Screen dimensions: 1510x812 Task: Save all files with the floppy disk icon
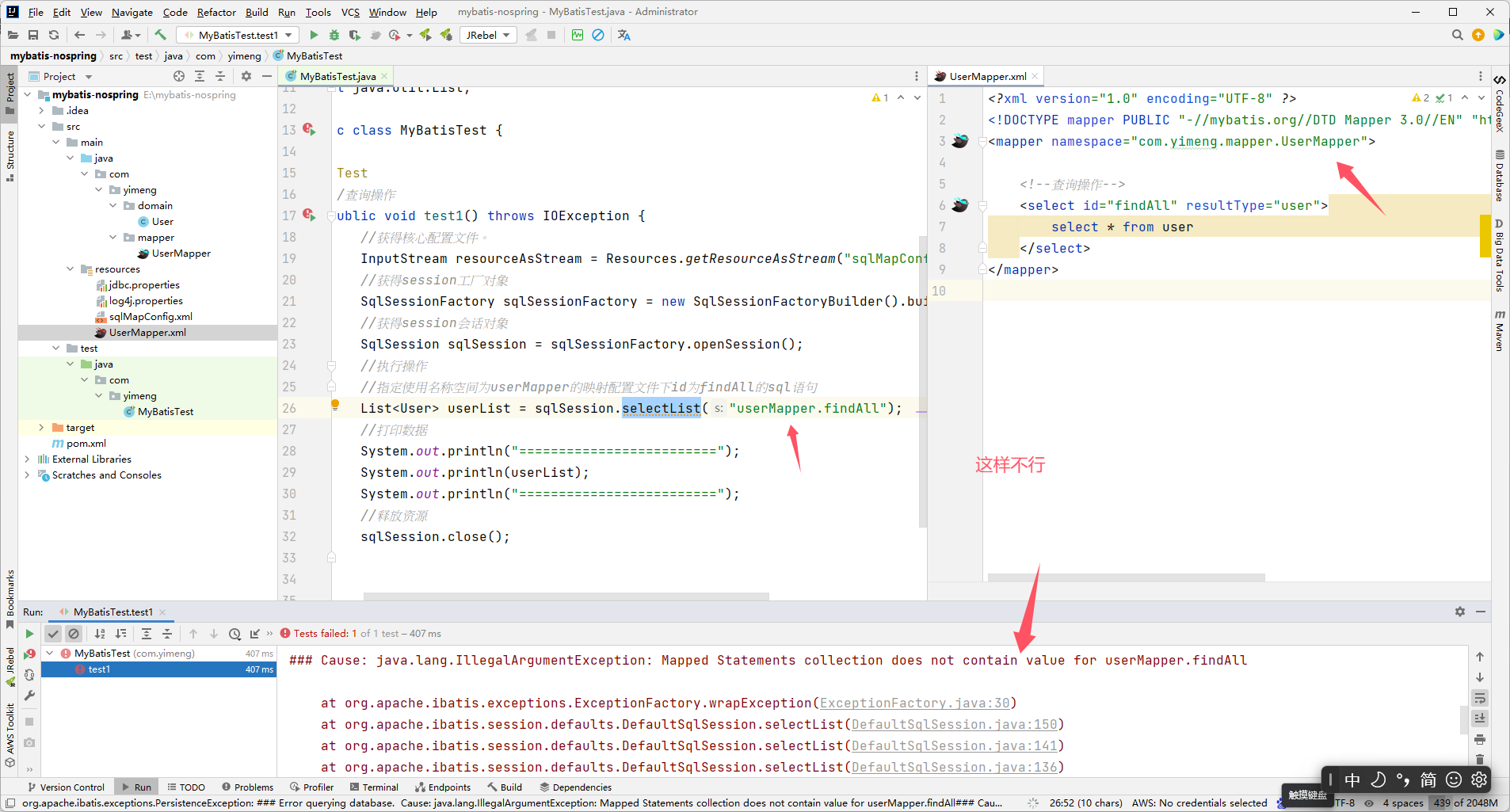pos(33,35)
